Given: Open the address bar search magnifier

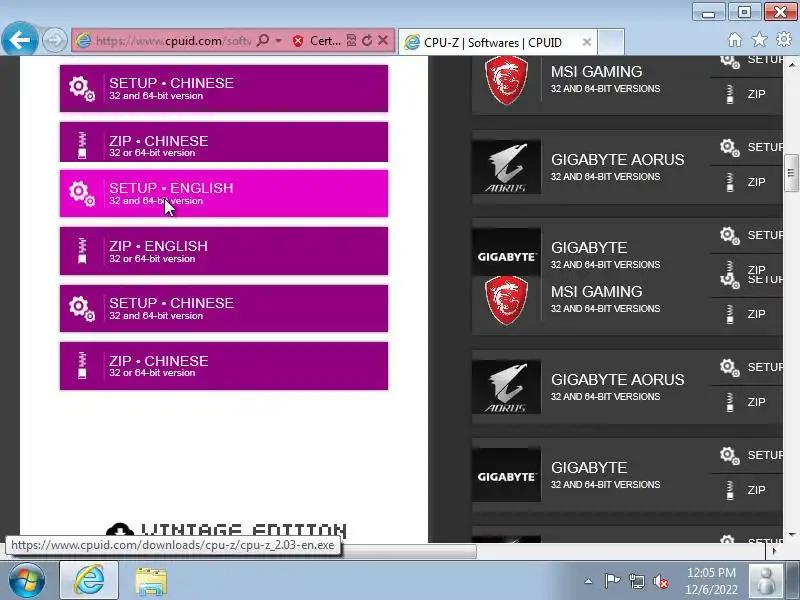Looking at the screenshot, I should [263, 40].
